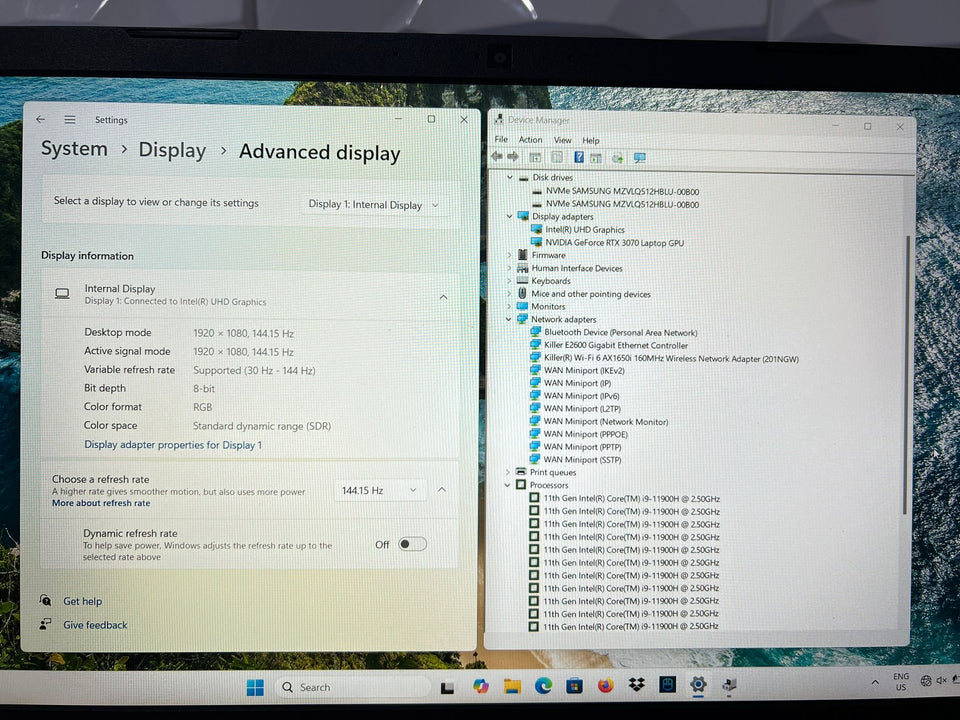Click the Get help link
The height and width of the screenshot is (720, 960).
pyautogui.click(x=83, y=601)
